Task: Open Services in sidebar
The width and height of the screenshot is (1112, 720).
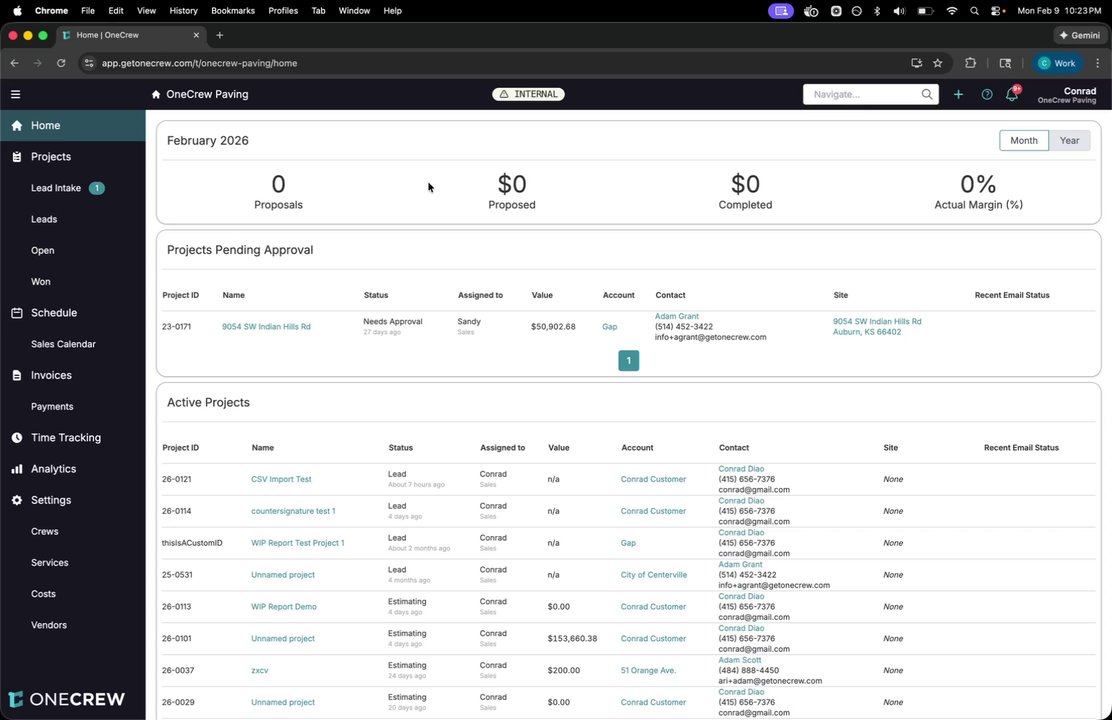Action: pos(50,563)
